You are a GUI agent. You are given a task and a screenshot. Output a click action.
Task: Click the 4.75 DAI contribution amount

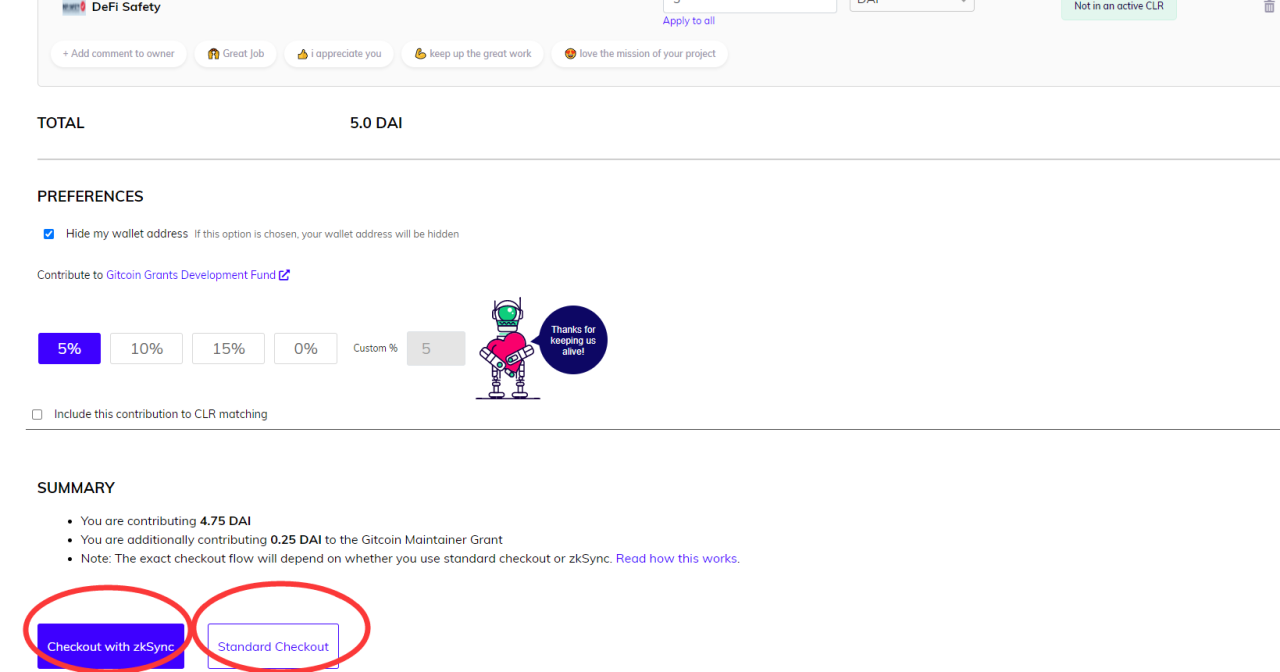[x=225, y=521]
